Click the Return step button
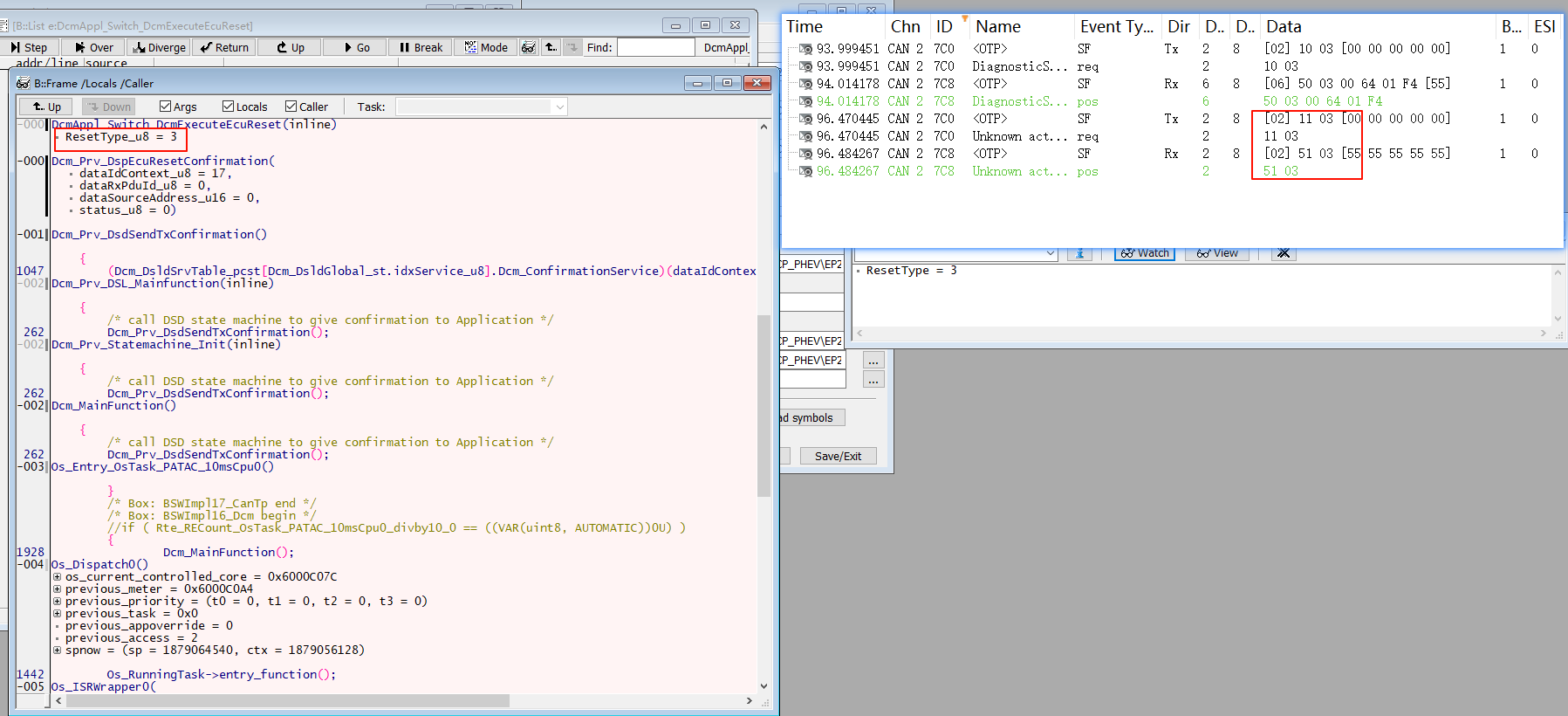 [224, 47]
